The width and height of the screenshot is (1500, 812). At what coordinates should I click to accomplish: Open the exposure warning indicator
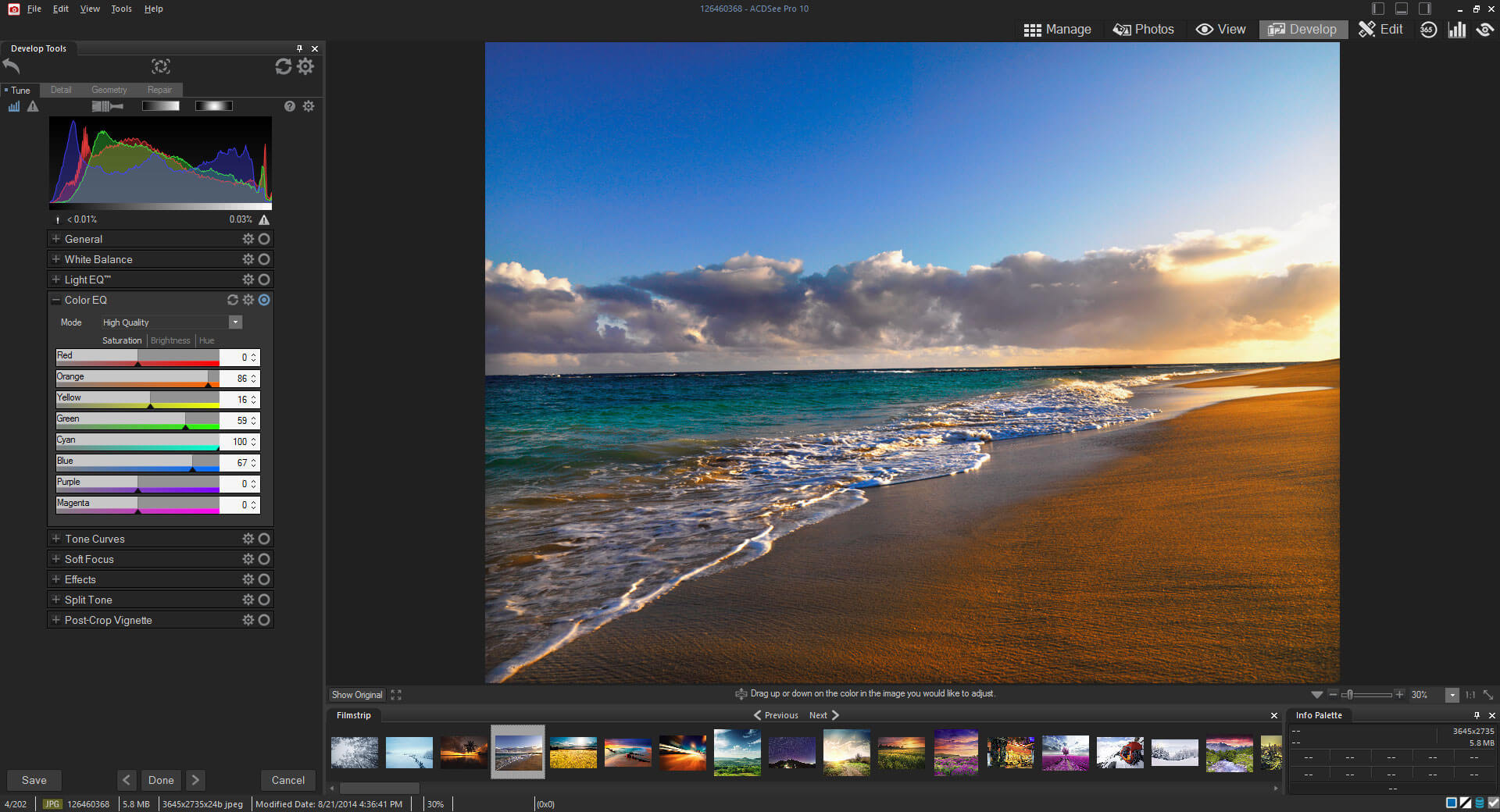32,107
